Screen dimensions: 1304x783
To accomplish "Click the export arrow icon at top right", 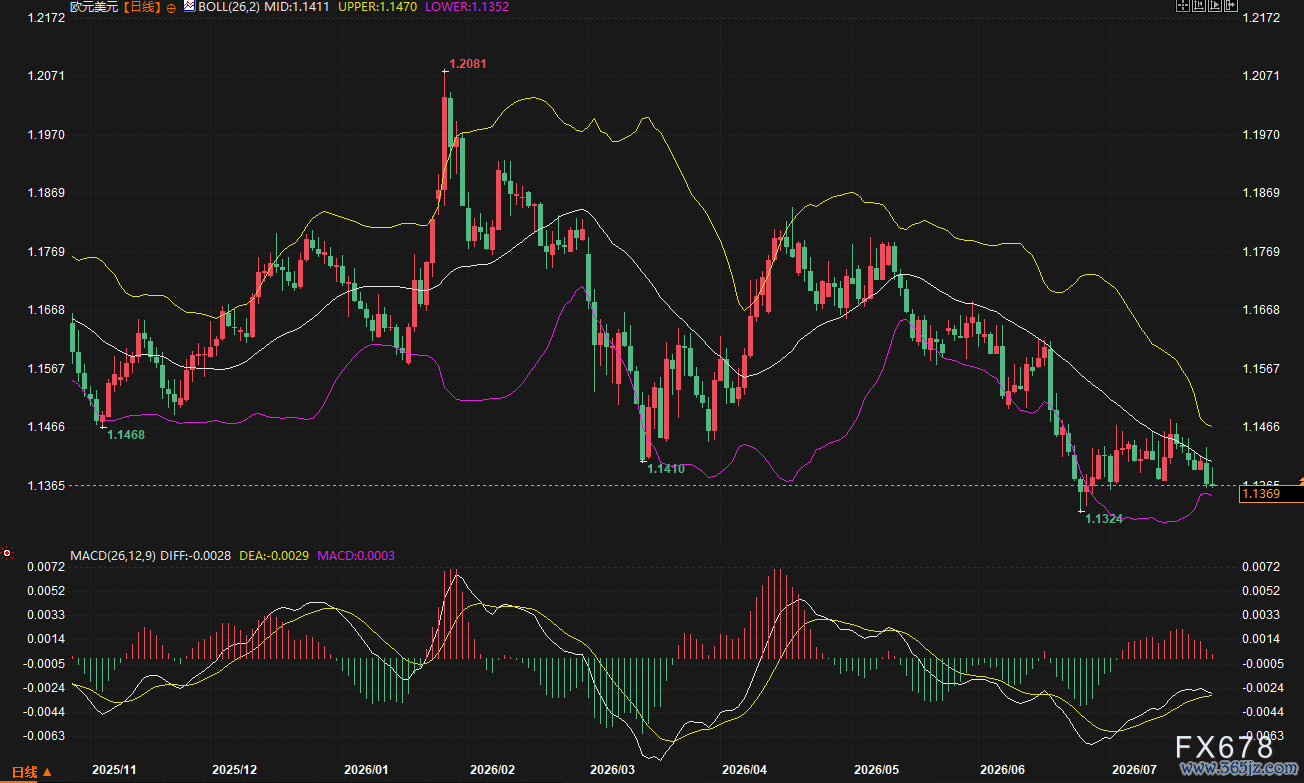I will coord(1230,7).
